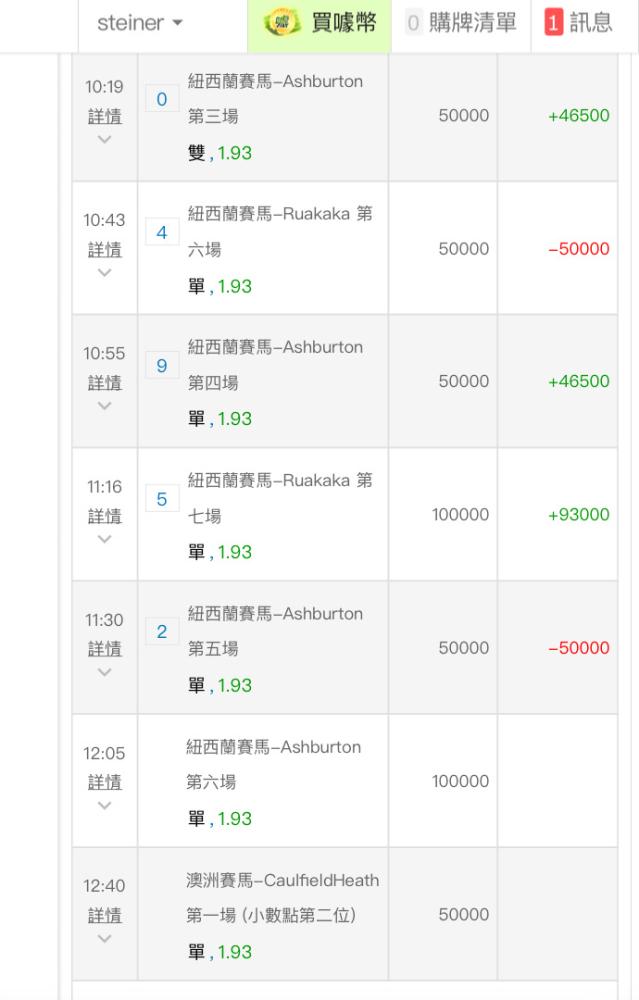Expand the chevron under the 10:43 bet
The image size is (639, 1000).
click(105, 272)
